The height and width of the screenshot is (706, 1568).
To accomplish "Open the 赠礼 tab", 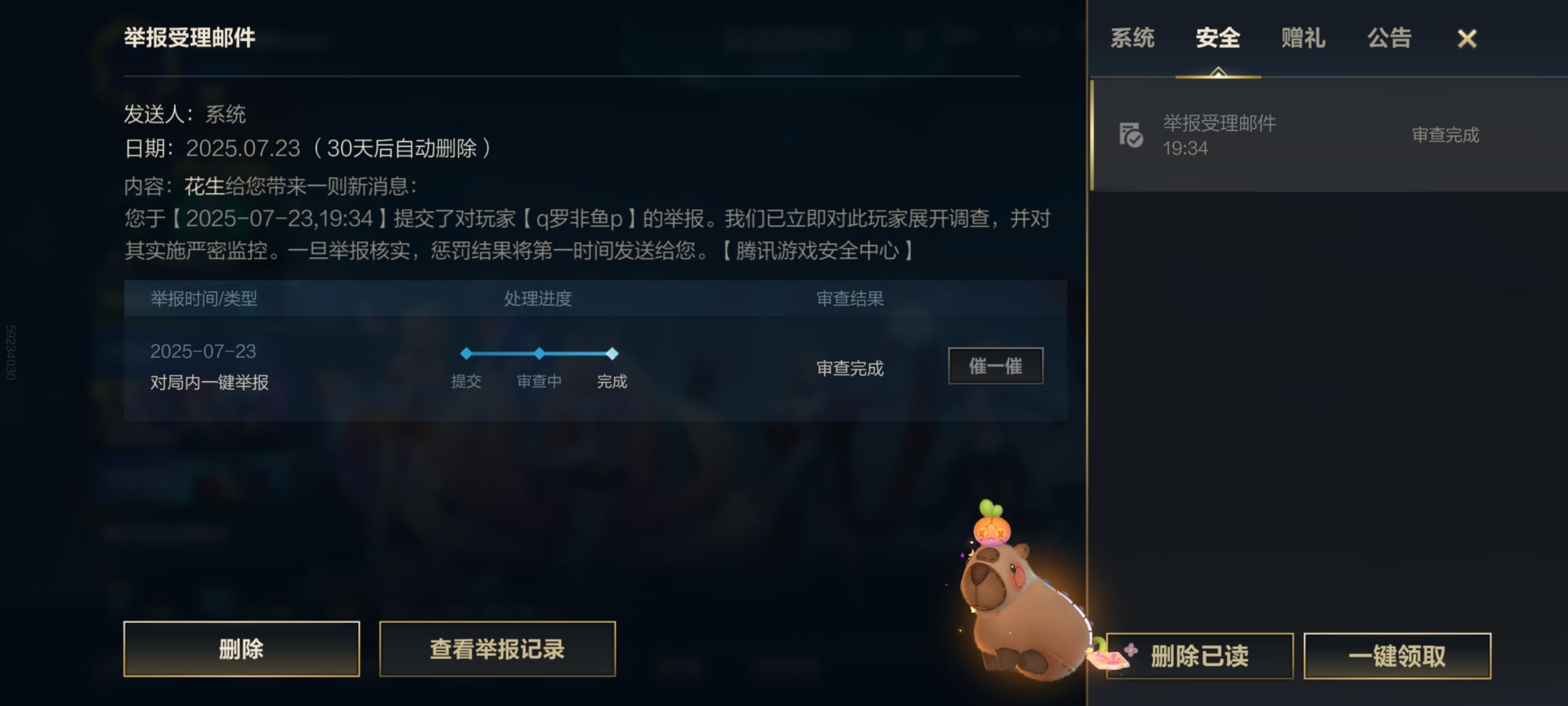I will coord(1303,38).
